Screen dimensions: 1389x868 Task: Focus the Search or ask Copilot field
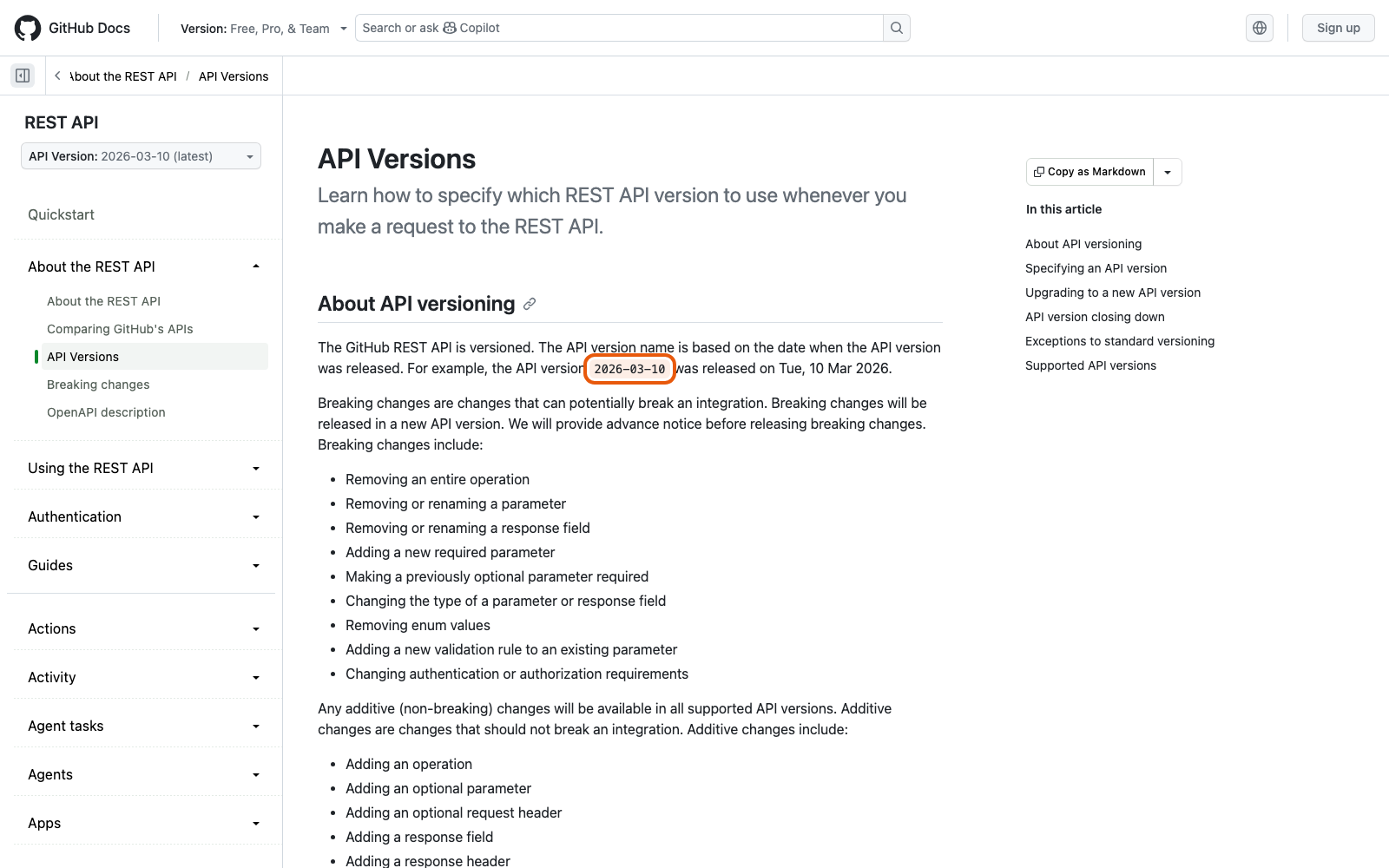point(619,28)
